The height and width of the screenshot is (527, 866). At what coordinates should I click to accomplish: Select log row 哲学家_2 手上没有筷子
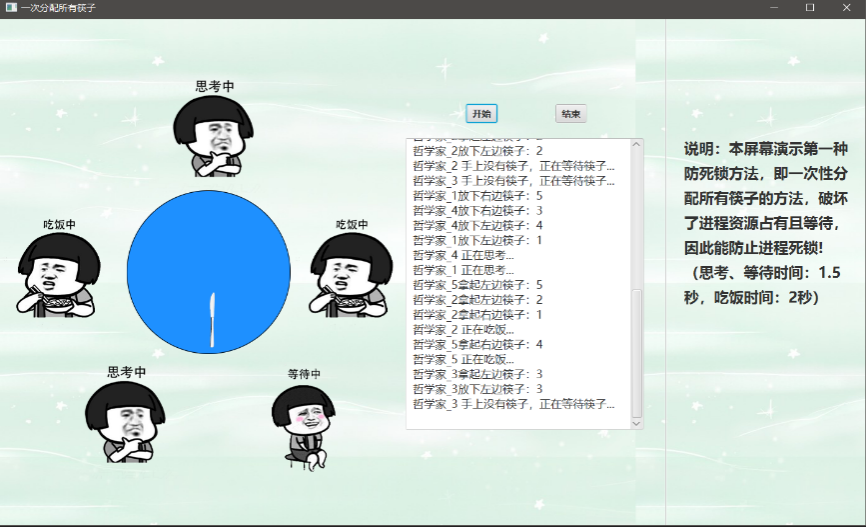[514, 166]
